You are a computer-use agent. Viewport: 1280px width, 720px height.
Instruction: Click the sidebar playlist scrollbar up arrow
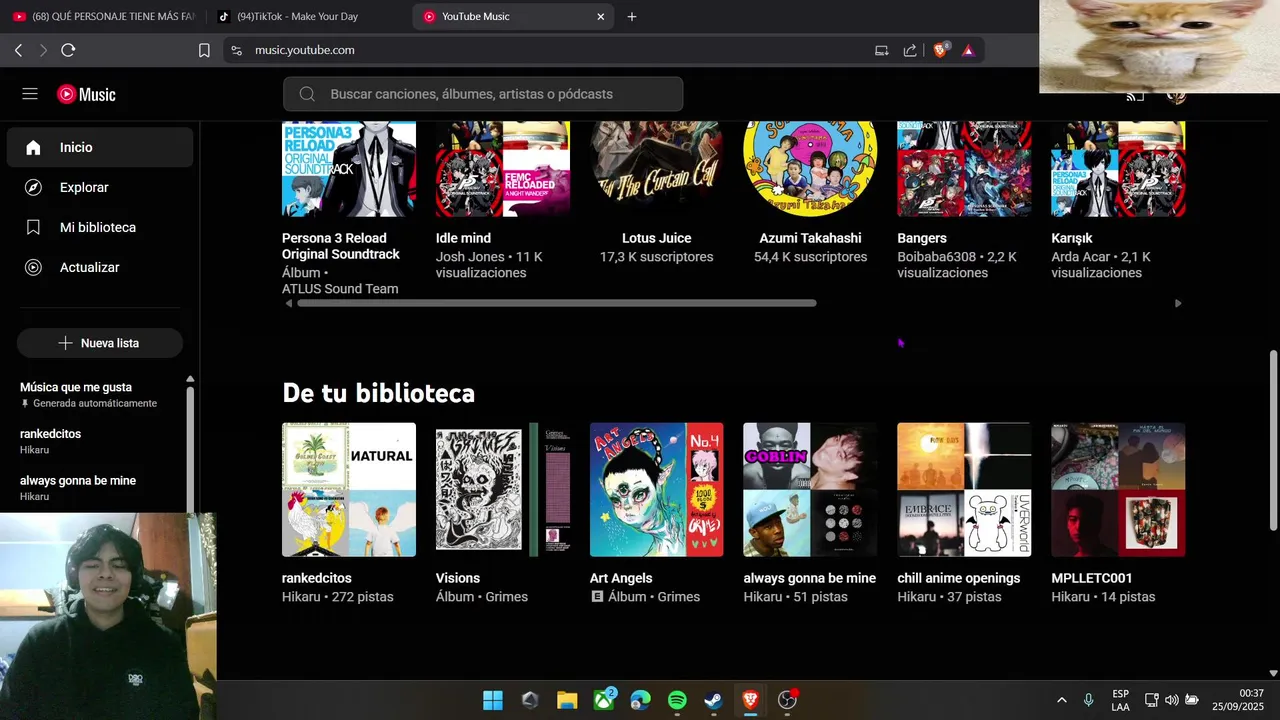(x=190, y=379)
